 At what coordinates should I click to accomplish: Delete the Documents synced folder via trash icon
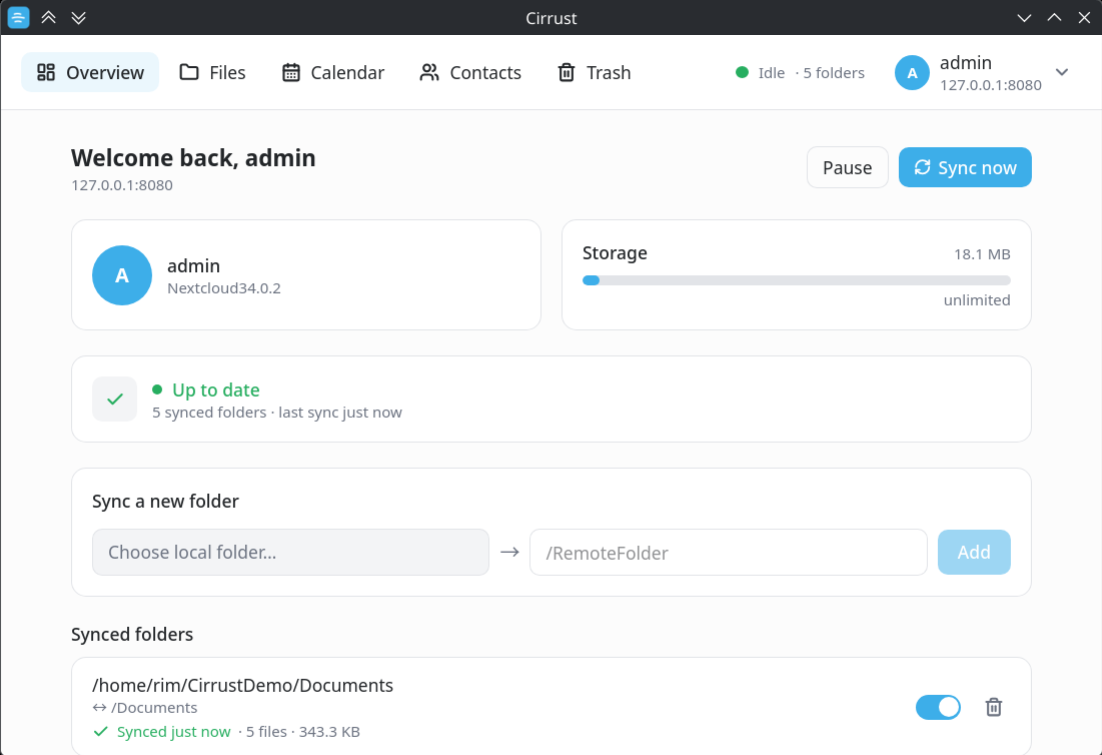click(993, 707)
